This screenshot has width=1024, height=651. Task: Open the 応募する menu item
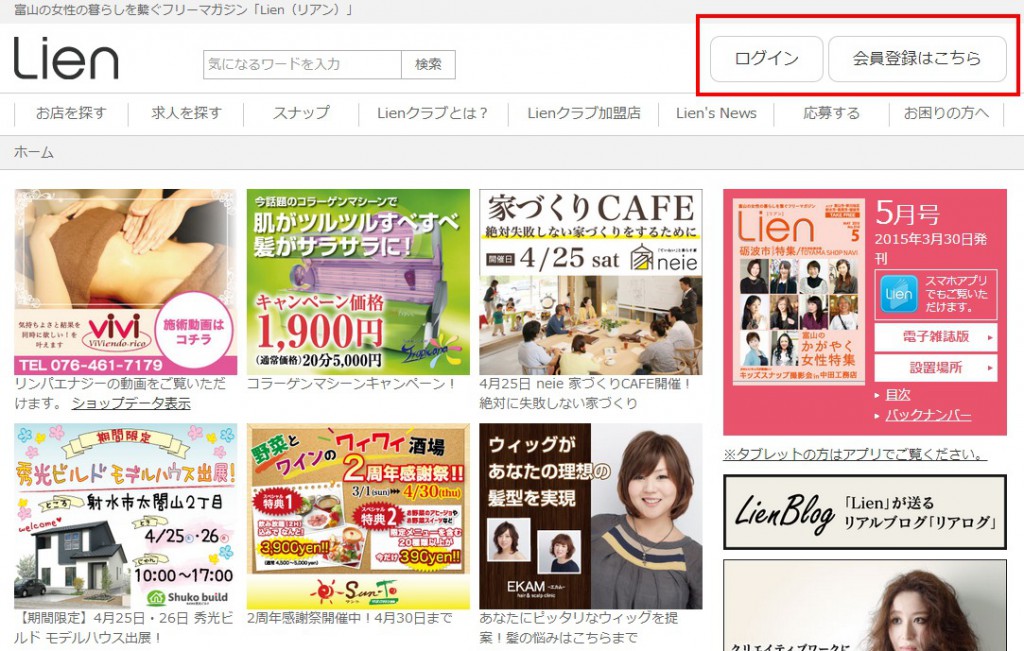[x=831, y=114]
